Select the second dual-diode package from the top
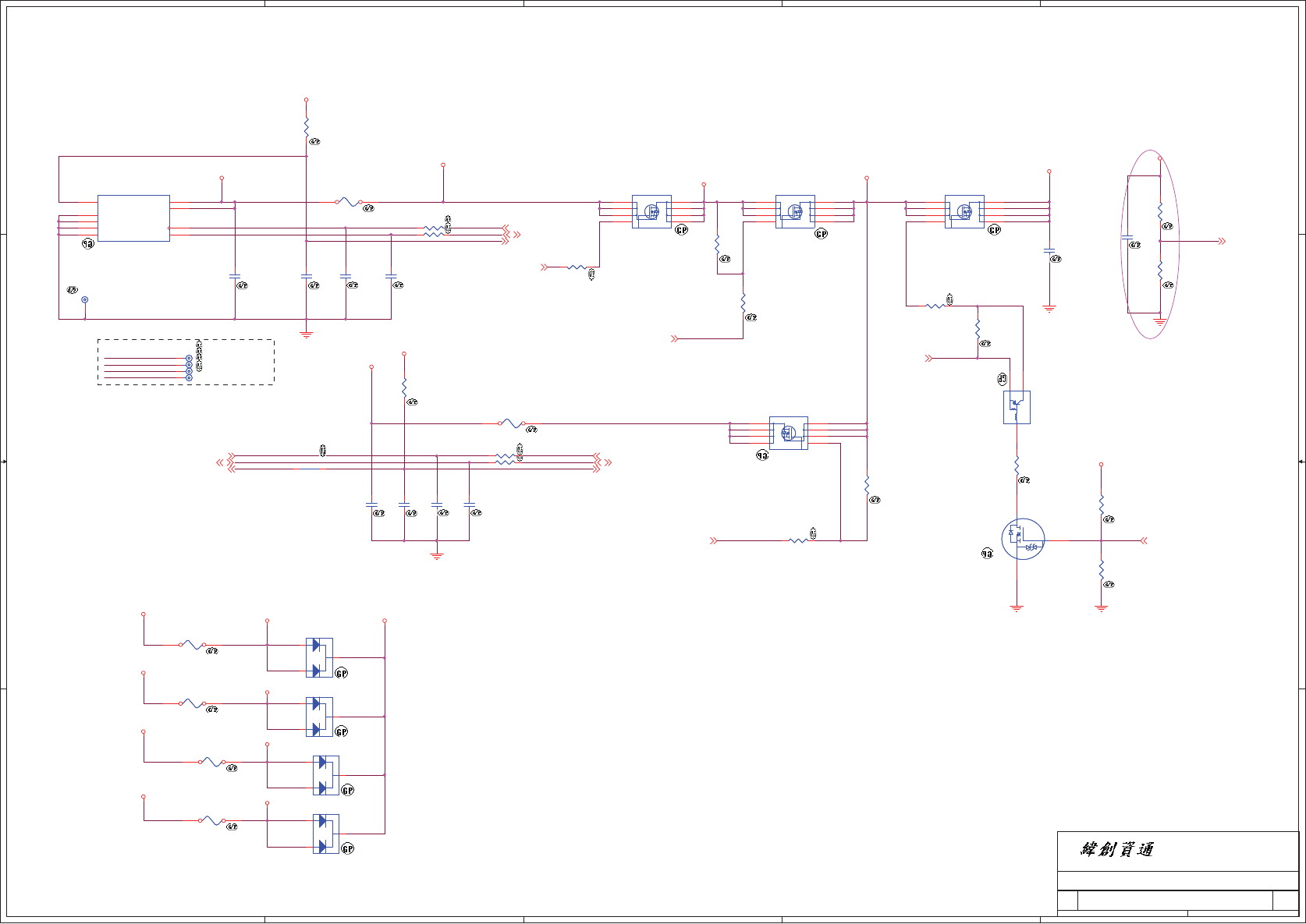The height and width of the screenshot is (924, 1306). click(319, 717)
